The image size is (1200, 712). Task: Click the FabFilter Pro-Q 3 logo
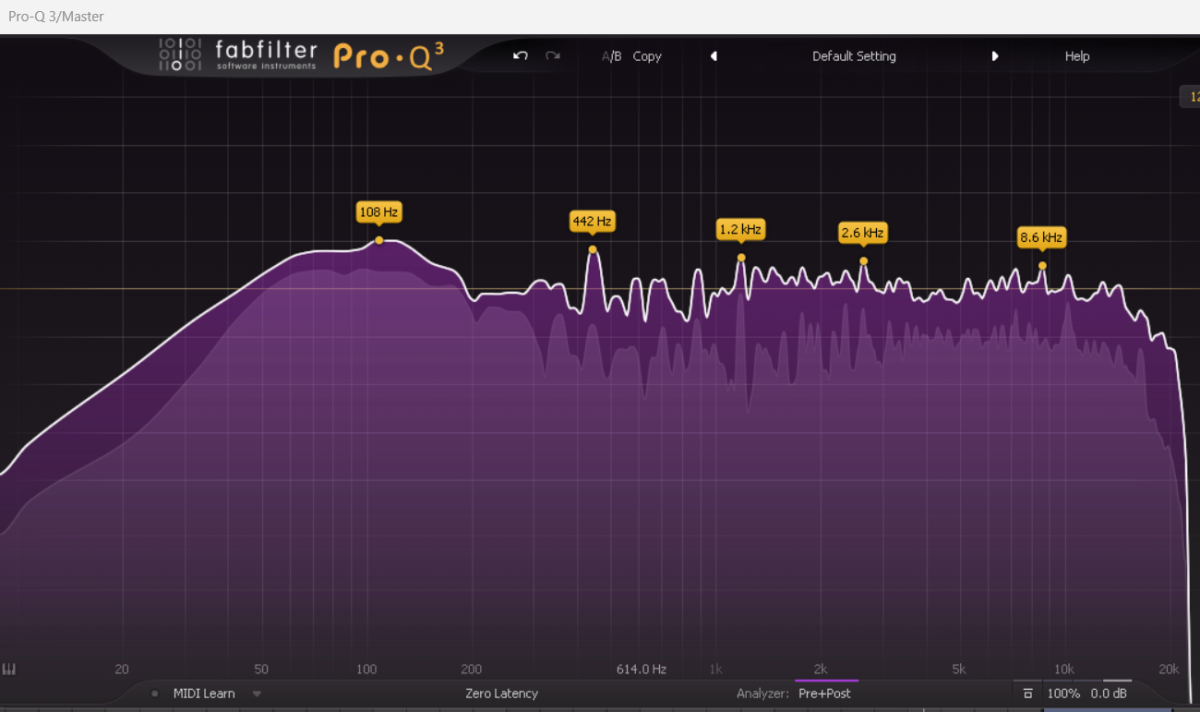pyautogui.click(x=300, y=55)
